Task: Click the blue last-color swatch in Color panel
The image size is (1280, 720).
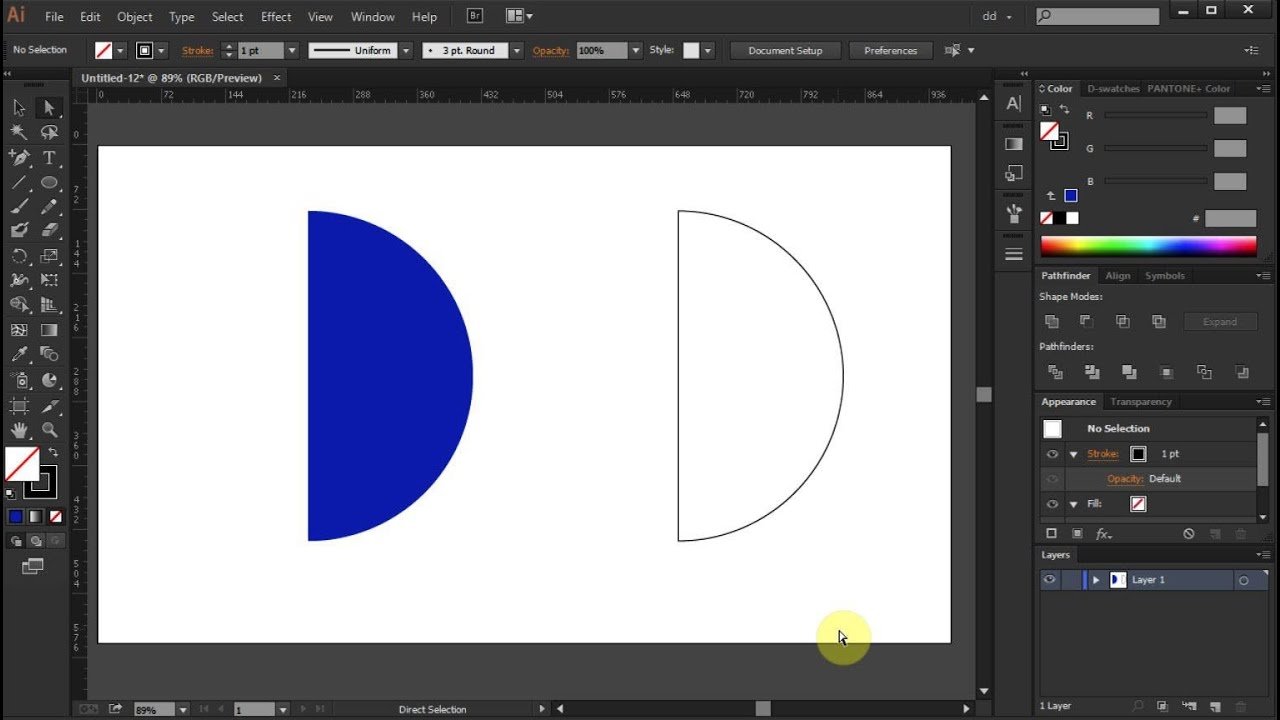Action: [x=1071, y=196]
